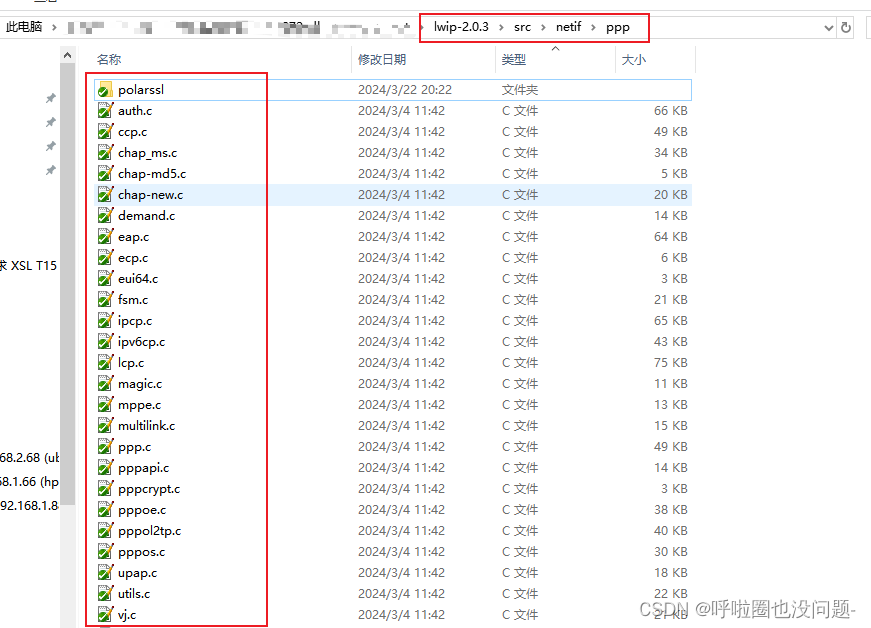
Task: Click the ccp.c file icon
Action: click(x=105, y=132)
